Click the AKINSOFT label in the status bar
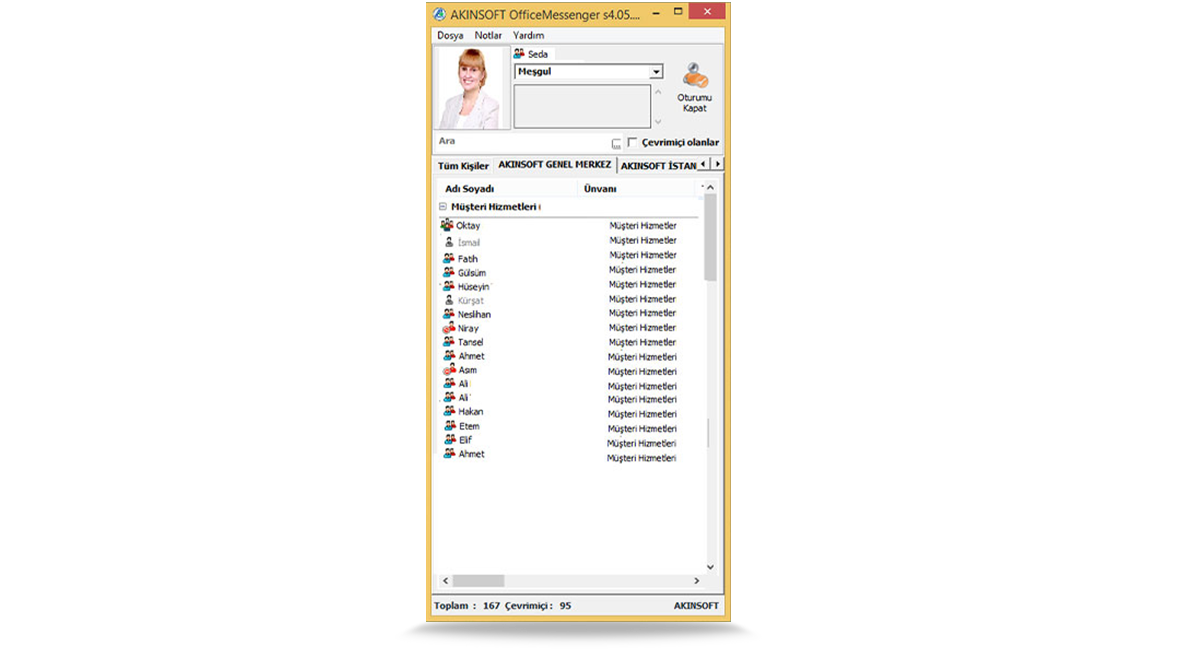 pyautogui.click(x=695, y=605)
